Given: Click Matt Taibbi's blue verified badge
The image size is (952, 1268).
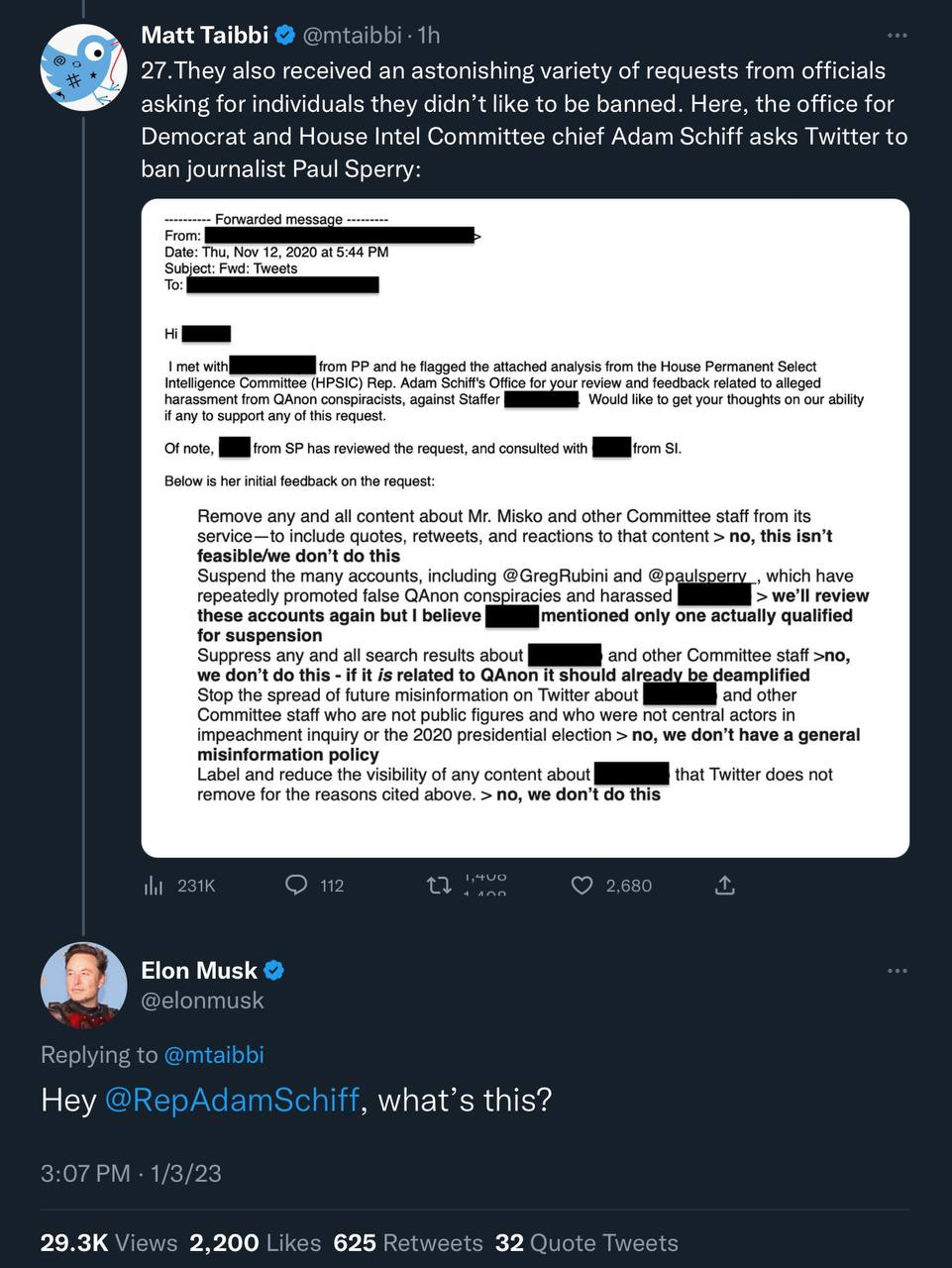Looking at the screenshot, I should [285, 36].
